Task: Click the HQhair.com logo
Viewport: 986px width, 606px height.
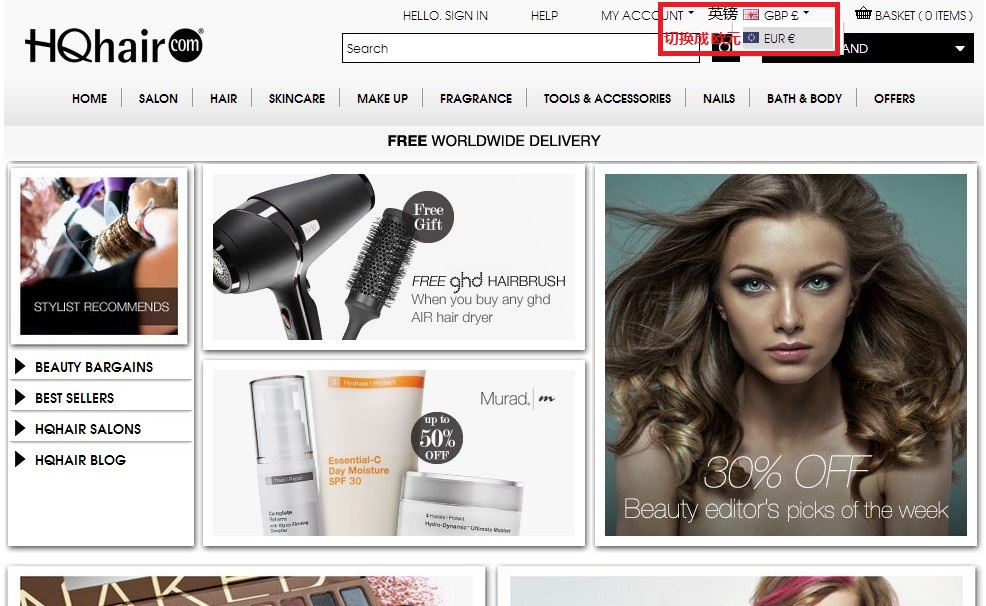Action: pos(114,45)
